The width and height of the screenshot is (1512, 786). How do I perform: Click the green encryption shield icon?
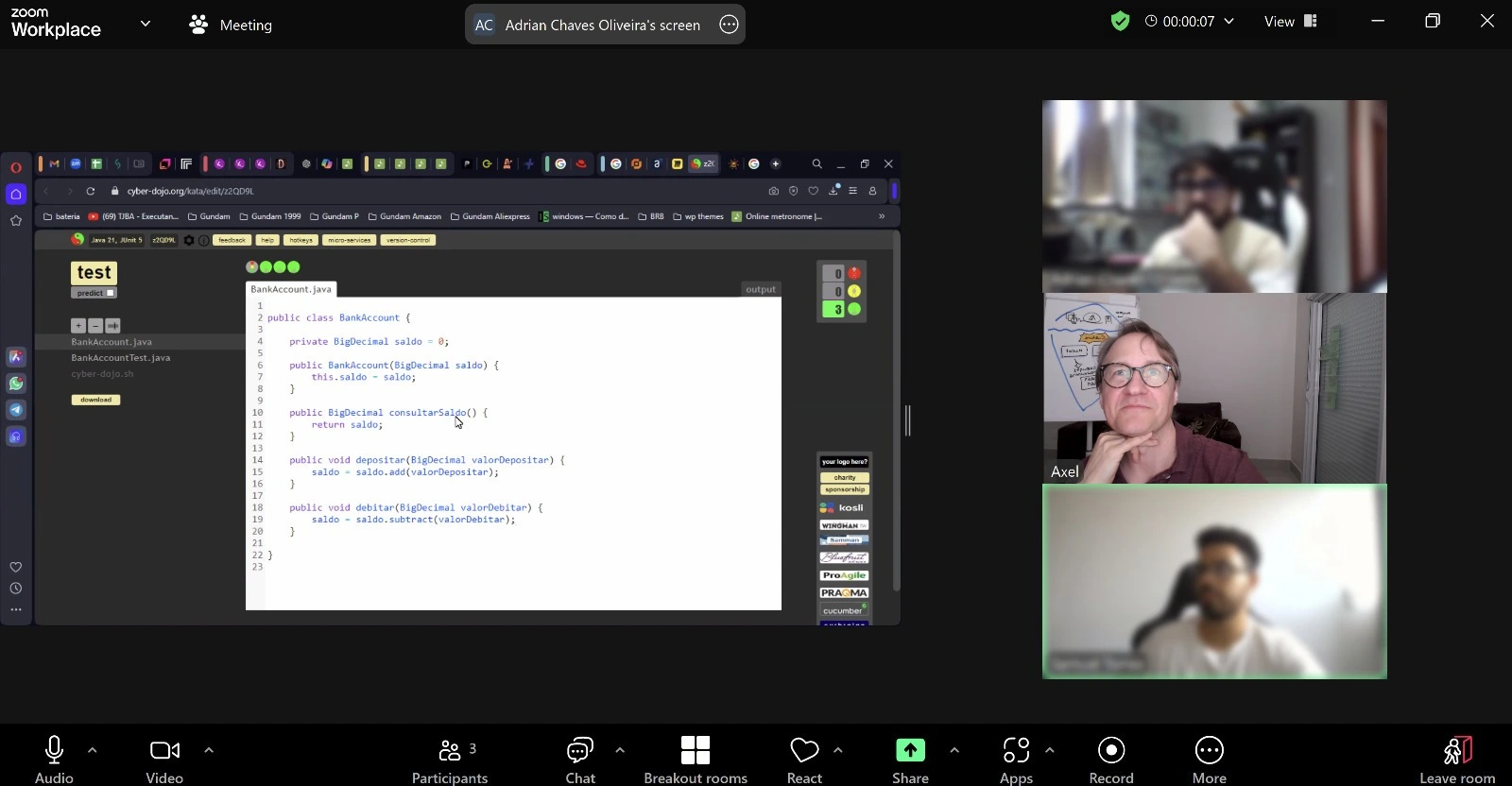pyautogui.click(x=1120, y=22)
